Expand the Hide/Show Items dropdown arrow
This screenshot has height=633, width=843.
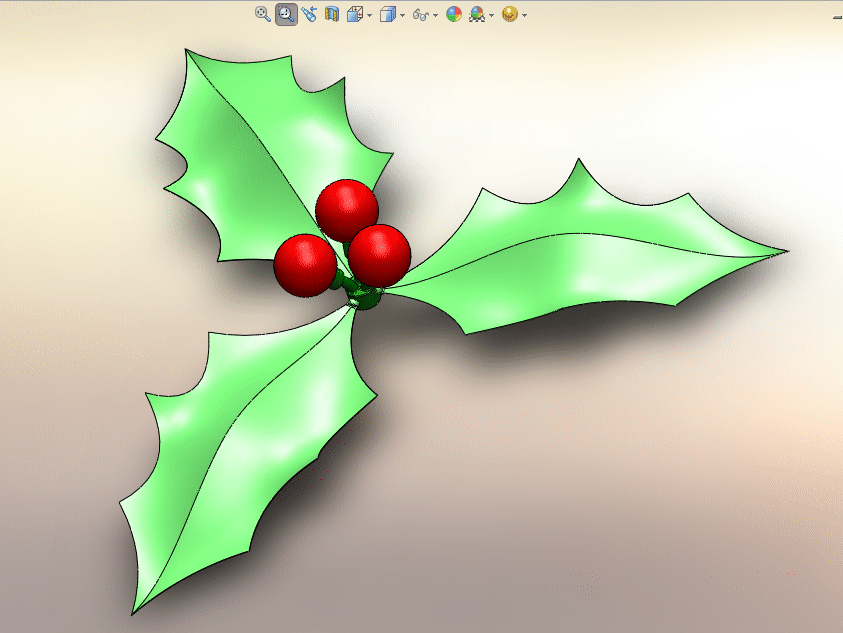tap(436, 15)
